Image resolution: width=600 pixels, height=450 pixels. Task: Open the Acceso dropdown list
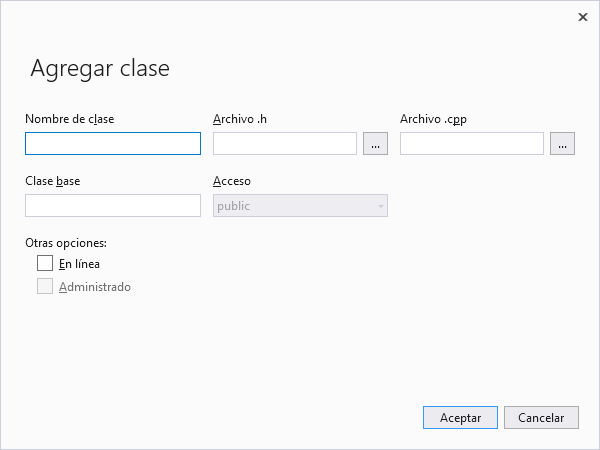pos(300,206)
